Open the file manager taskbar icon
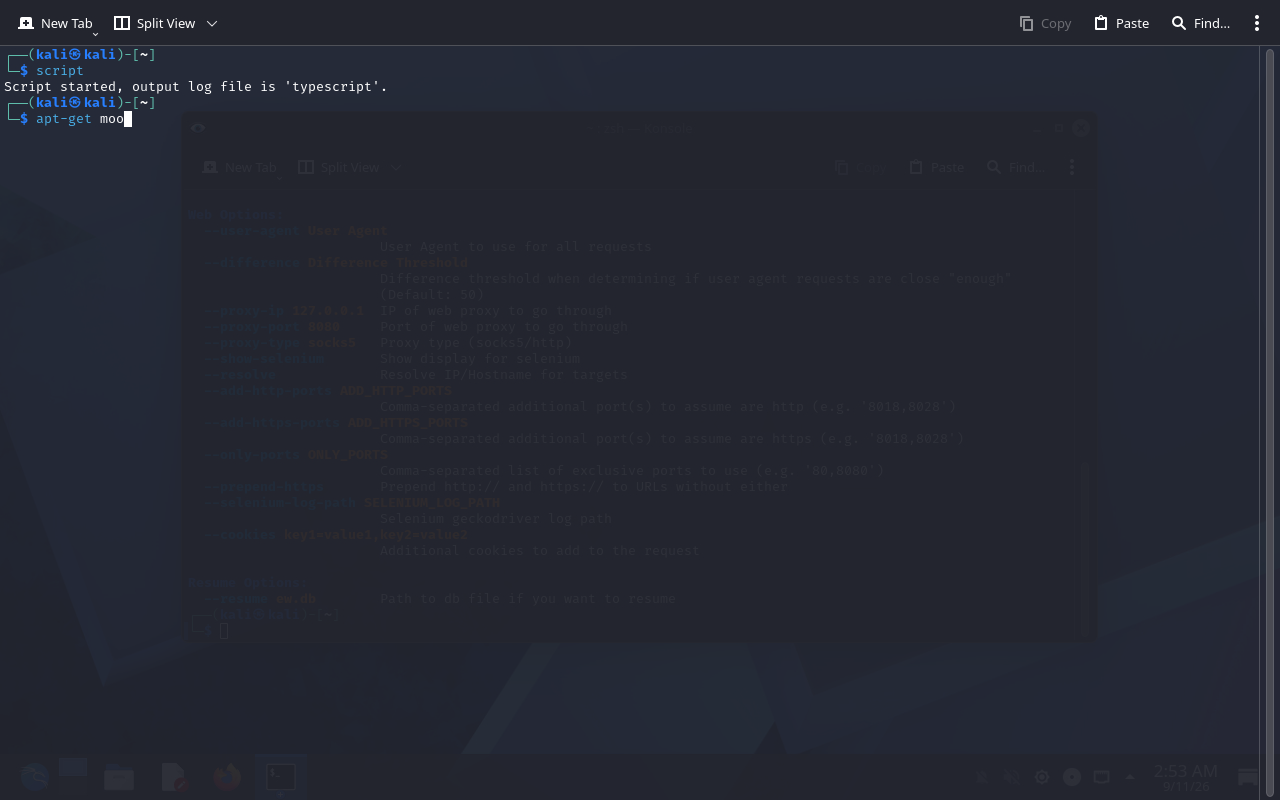This screenshot has width=1280, height=800. (x=119, y=777)
